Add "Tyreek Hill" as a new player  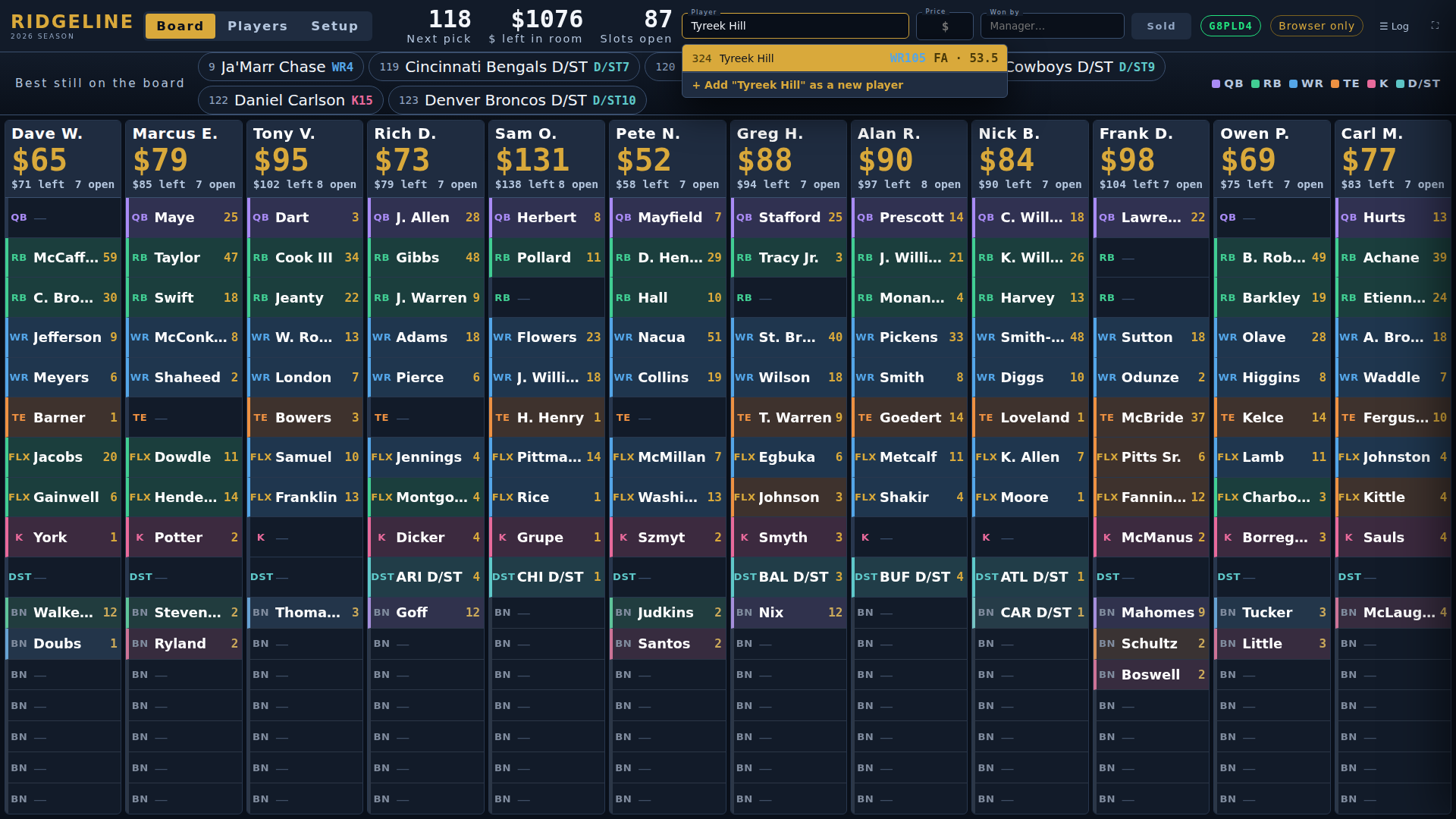pyautogui.click(x=845, y=85)
